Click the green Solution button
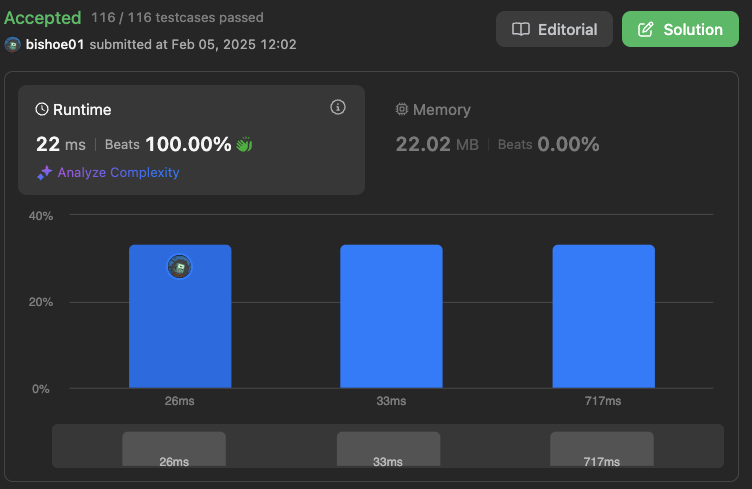Screen dimensions: 752x489 [x=680, y=29]
